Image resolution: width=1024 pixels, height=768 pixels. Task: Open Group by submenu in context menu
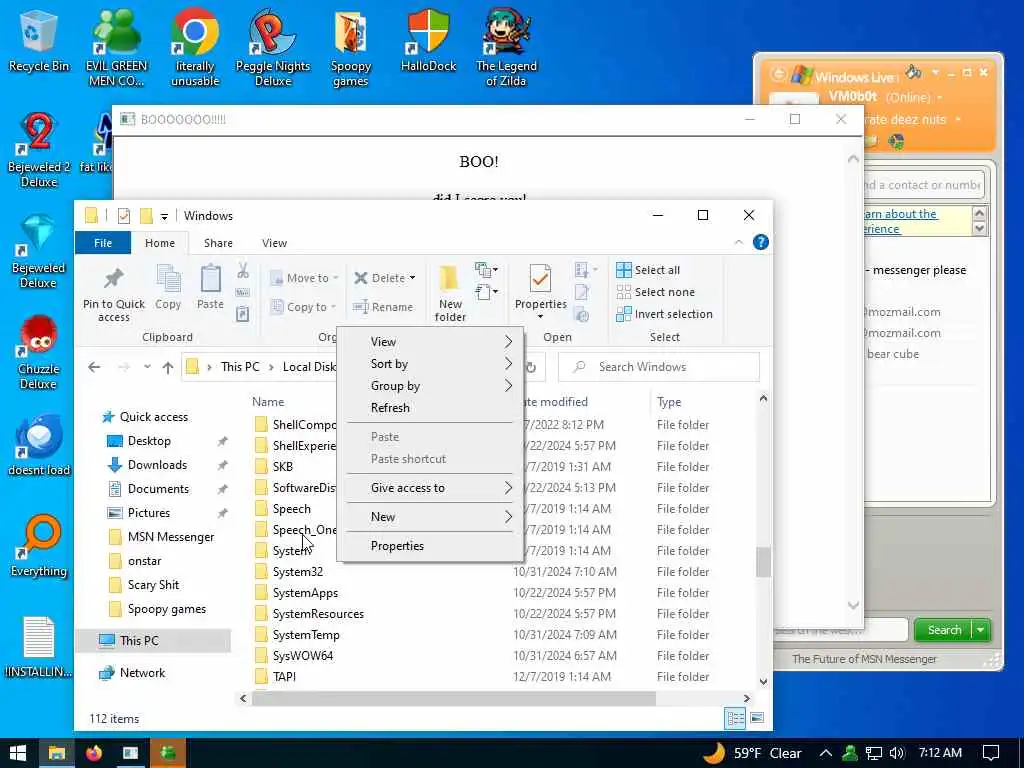430,386
